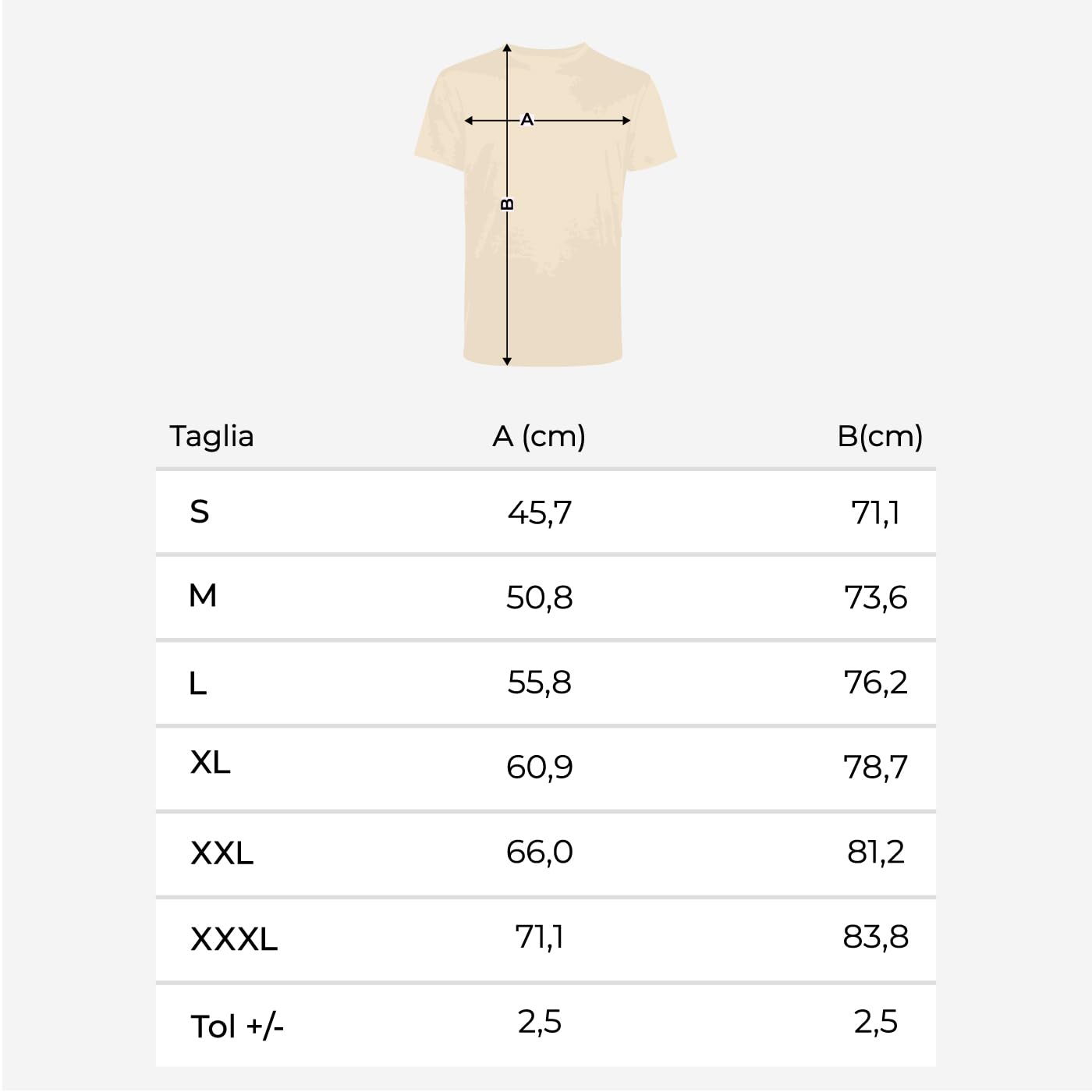This screenshot has width=1092, height=1092.
Task: Select the M size row label
Action: (203, 596)
